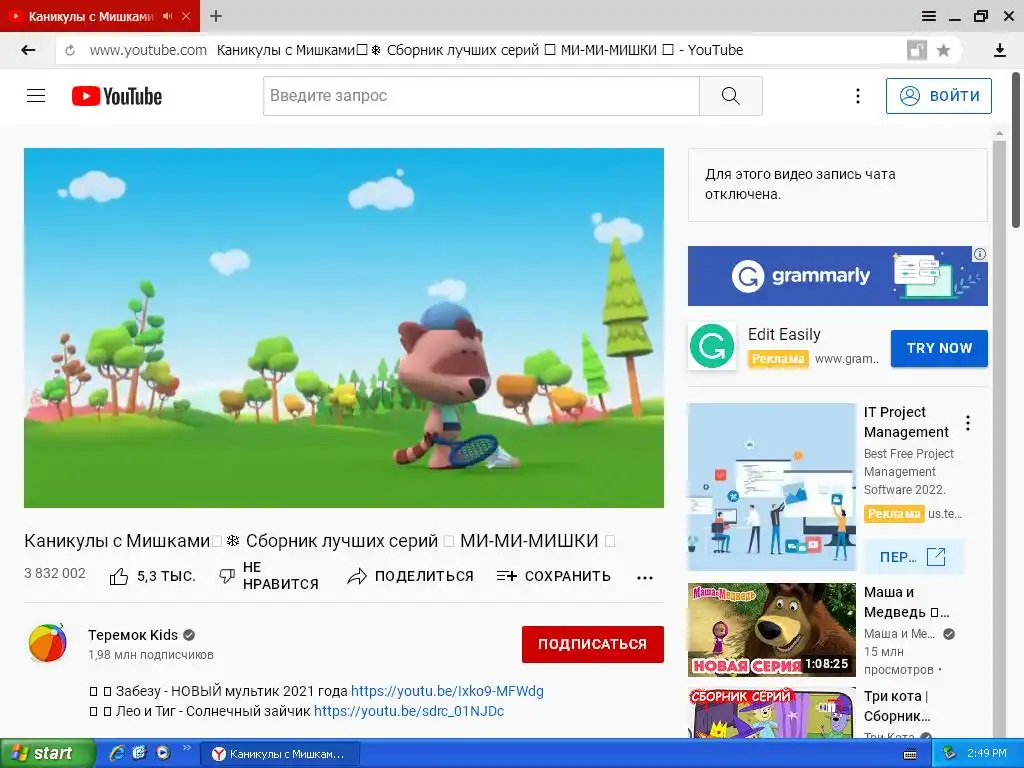Open 'Три кота | Сборник' video title
This screenshot has width=1024, height=768.
897,706
